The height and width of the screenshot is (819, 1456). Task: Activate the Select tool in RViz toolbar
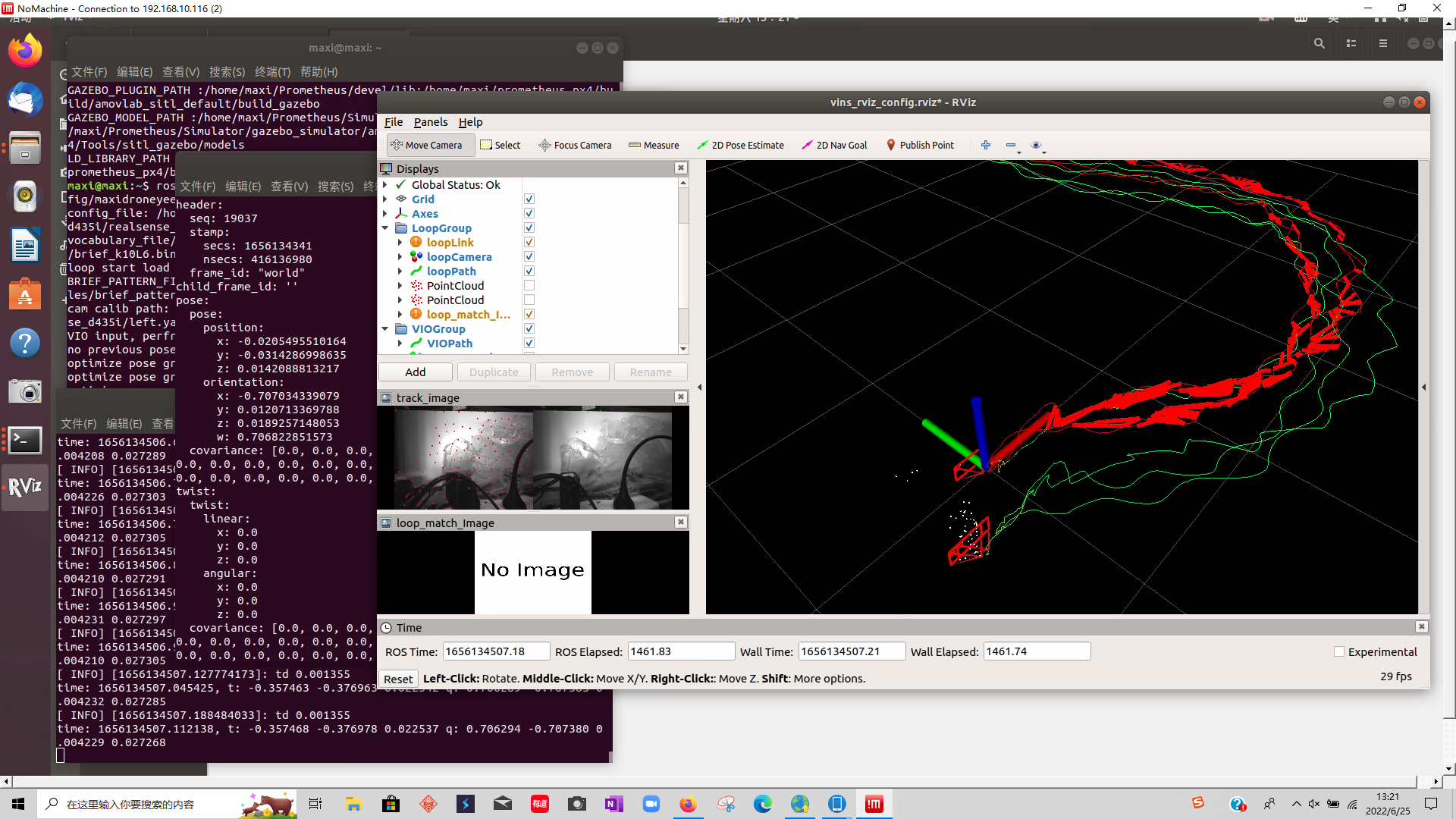tap(500, 145)
